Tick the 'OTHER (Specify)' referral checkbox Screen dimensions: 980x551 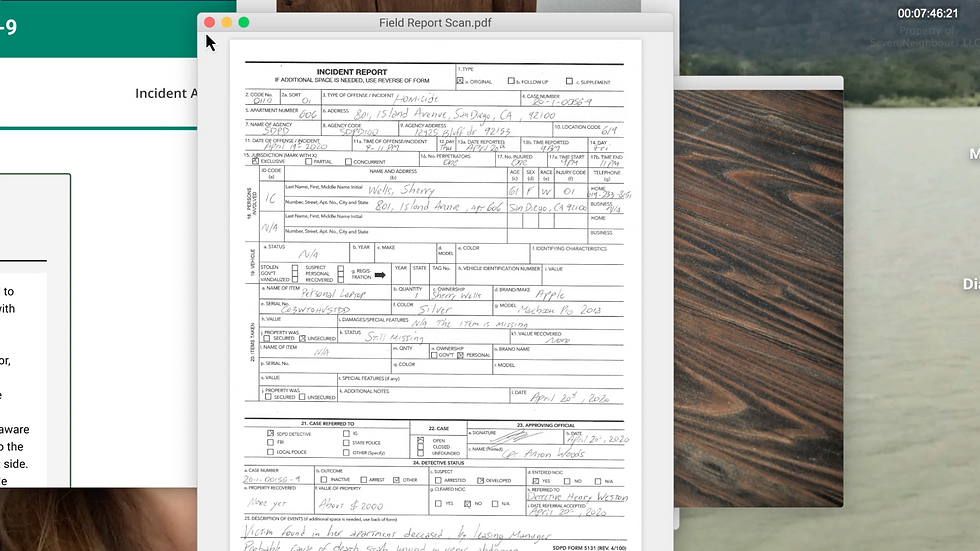pos(346,452)
